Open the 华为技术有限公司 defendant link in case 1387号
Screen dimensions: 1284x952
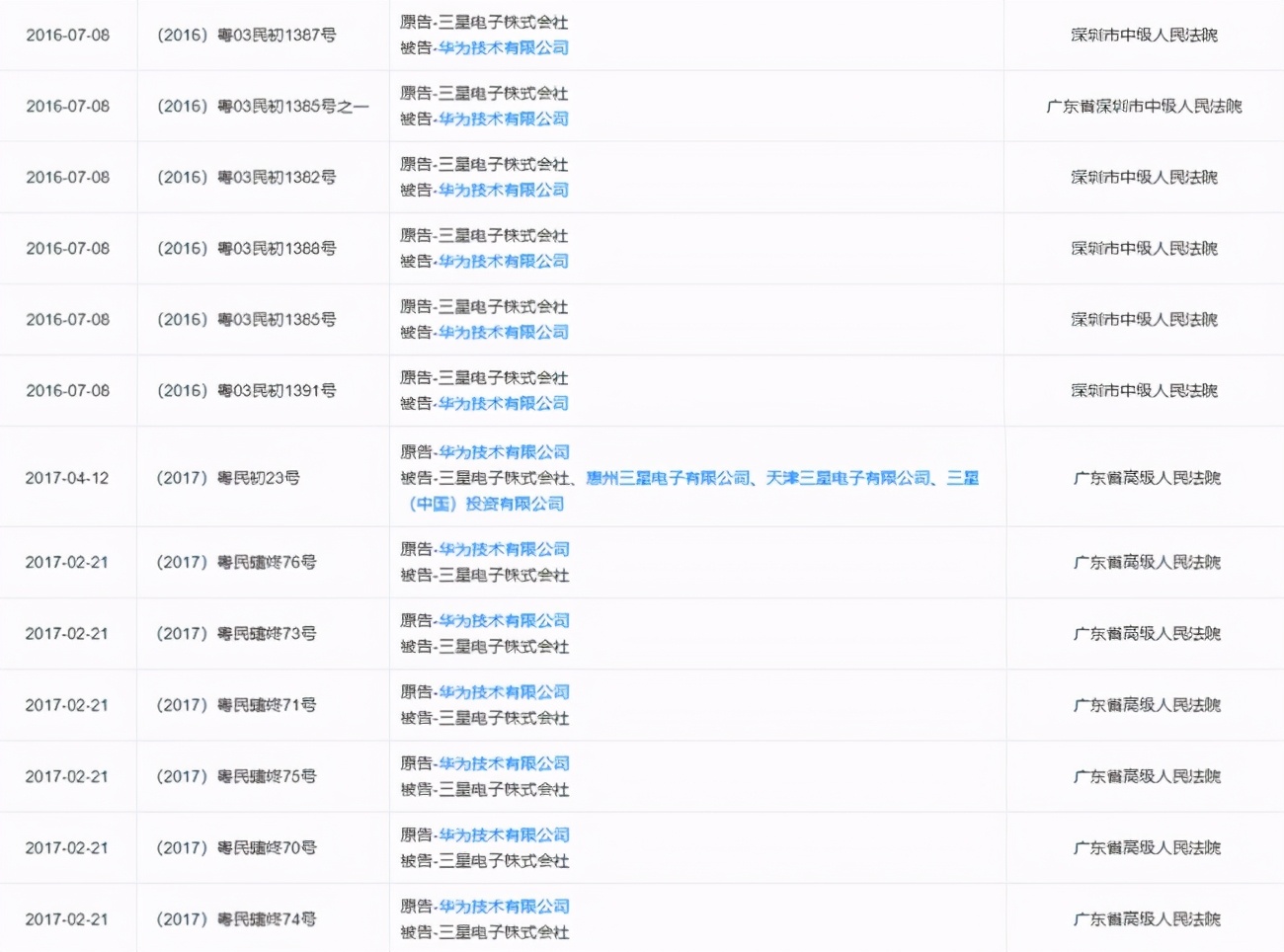coord(504,47)
